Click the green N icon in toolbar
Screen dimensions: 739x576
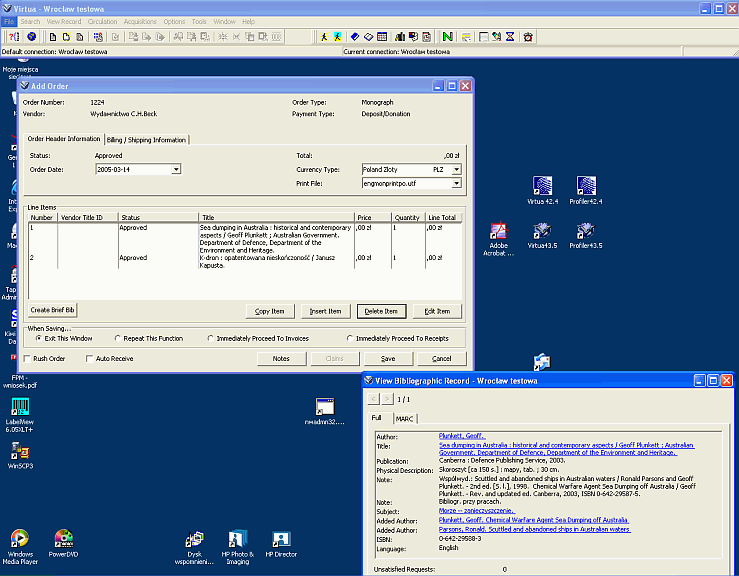point(447,37)
